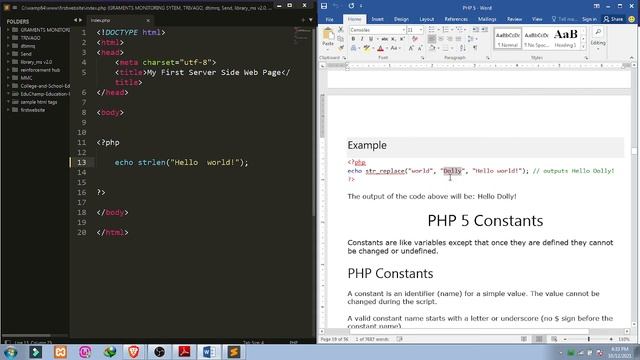Expand the Send folder in Sublime sidebar

coord(8,54)
